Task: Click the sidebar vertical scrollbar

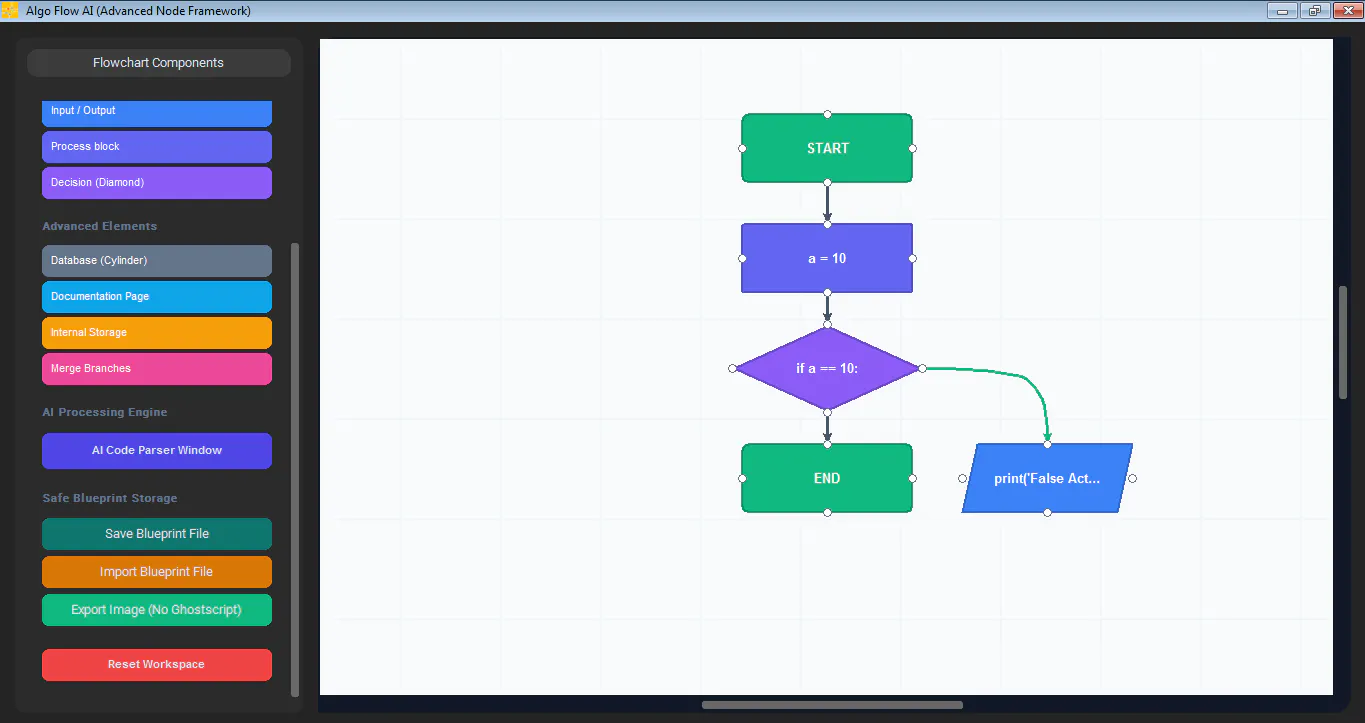Action: click(x=295, y=469)
